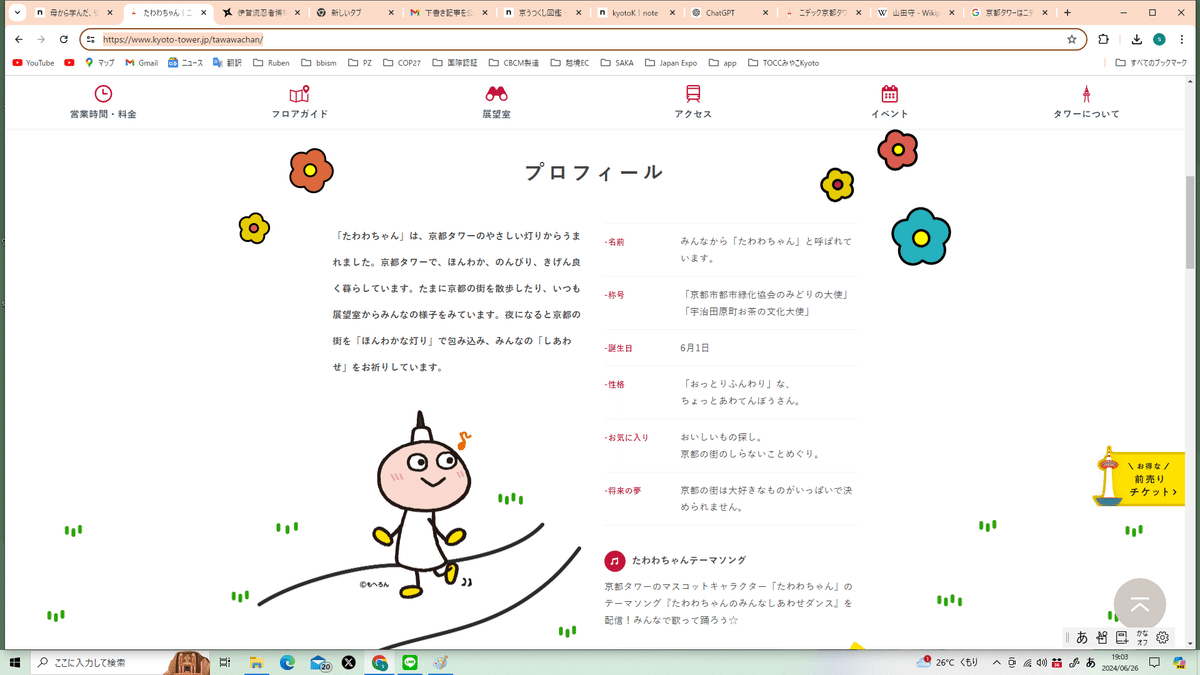Open 展望室 binoculars icon

point(496,94)
